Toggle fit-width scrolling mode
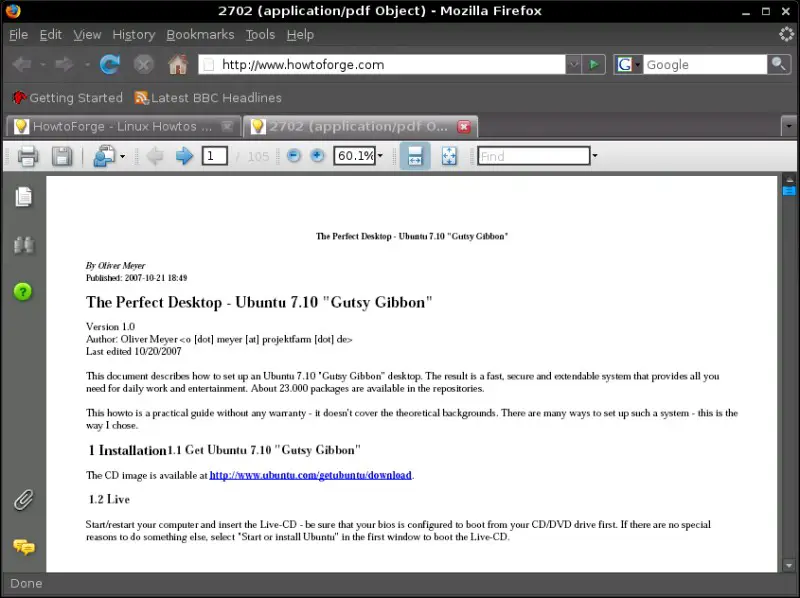800x598 pixels. [x=415, y=156]
